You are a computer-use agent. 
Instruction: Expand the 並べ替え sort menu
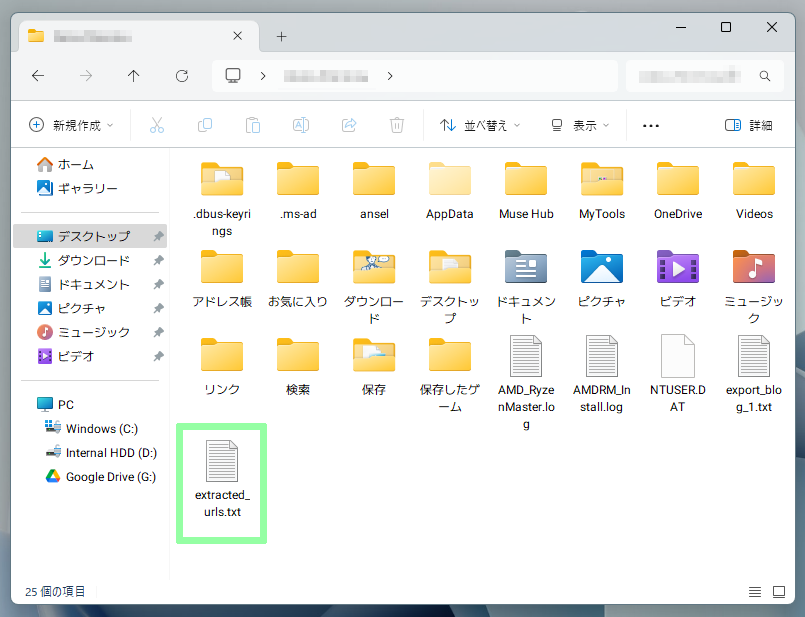(482, 125)
